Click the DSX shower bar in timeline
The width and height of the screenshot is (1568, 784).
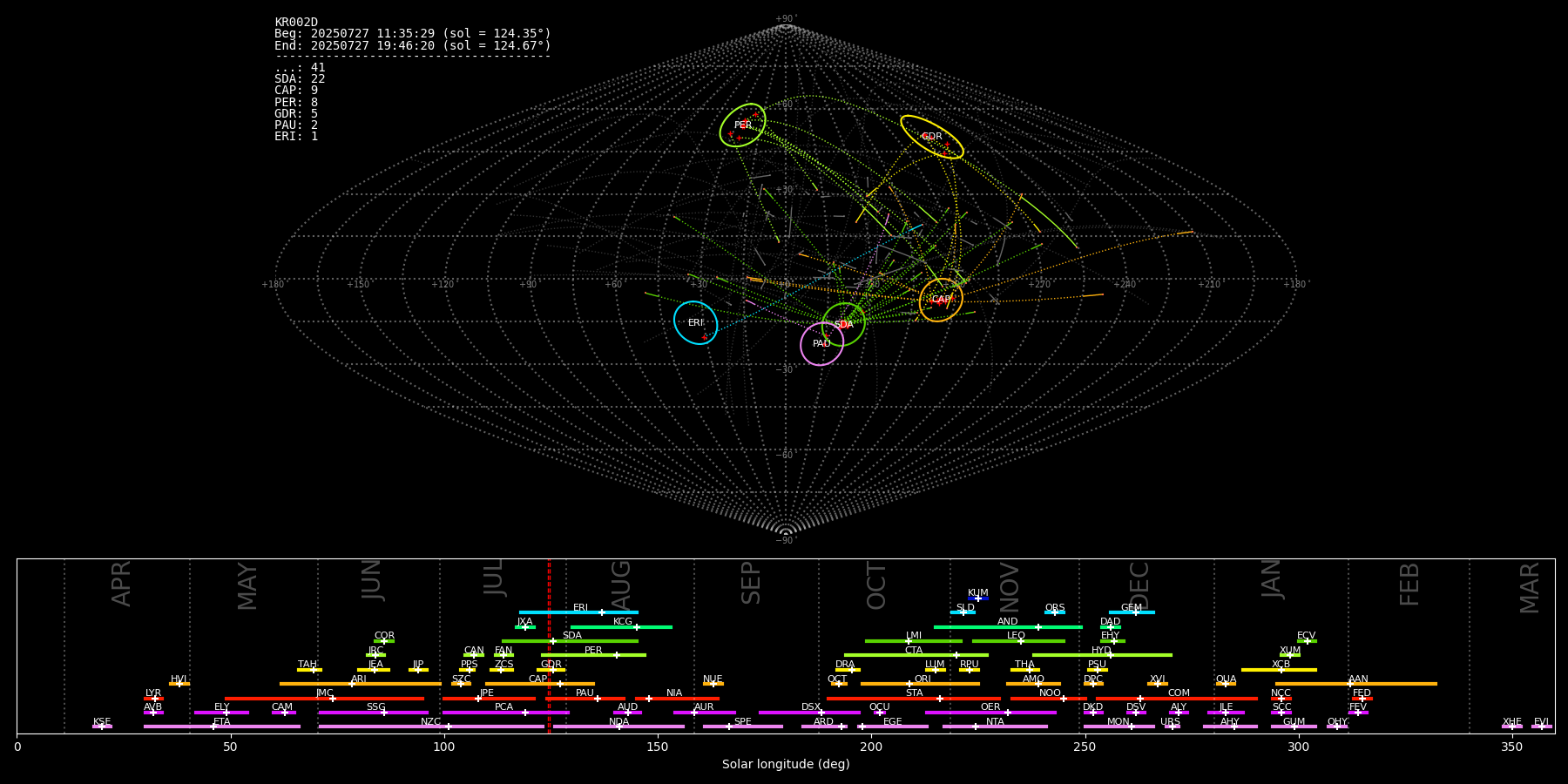[809, 713]
